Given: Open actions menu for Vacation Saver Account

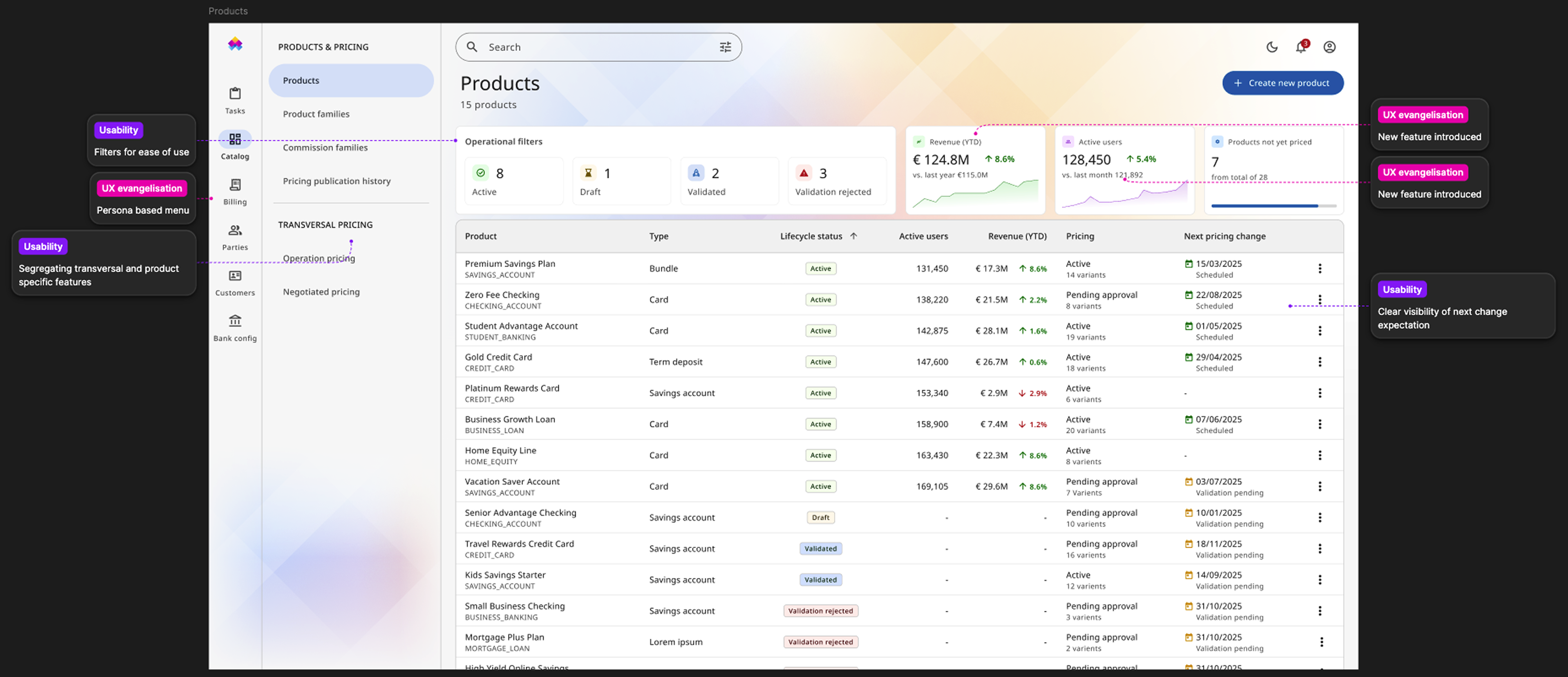Looking at the screenshot, I should point(1320,486).
